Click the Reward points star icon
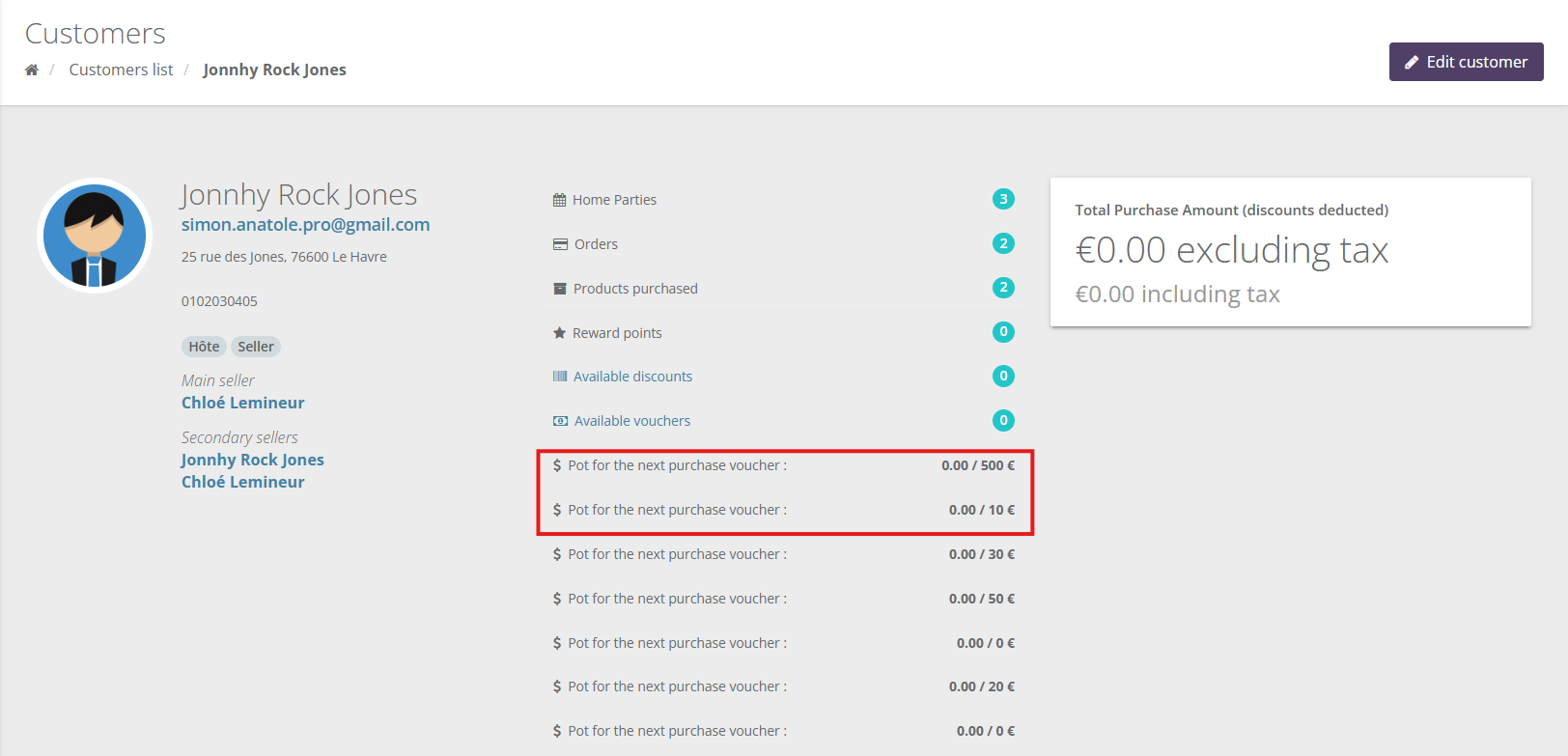Screen dimensions: 1568x756 (559, 333)
